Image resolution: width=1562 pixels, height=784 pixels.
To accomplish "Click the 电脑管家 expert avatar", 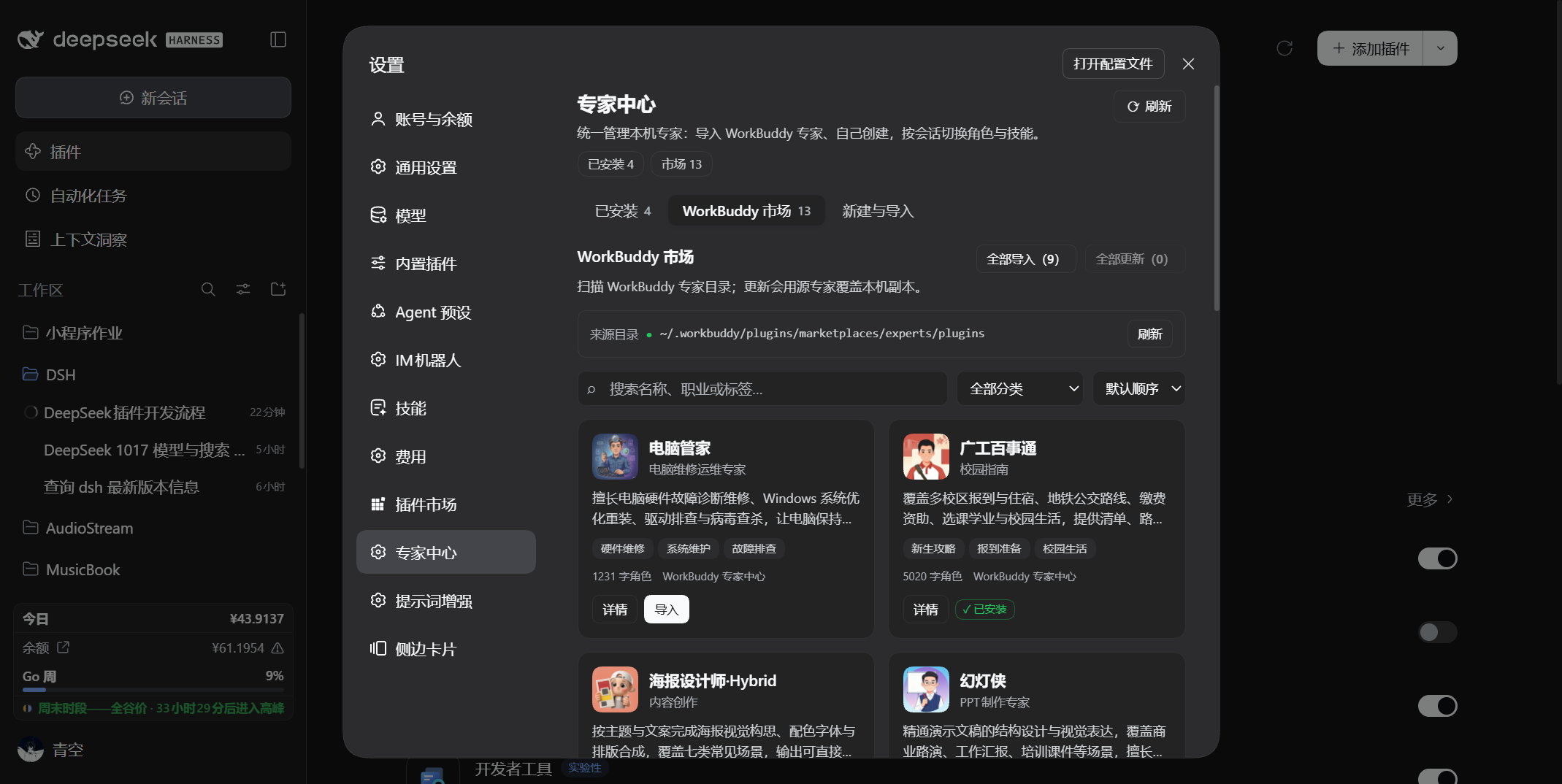I will point(615,457).
